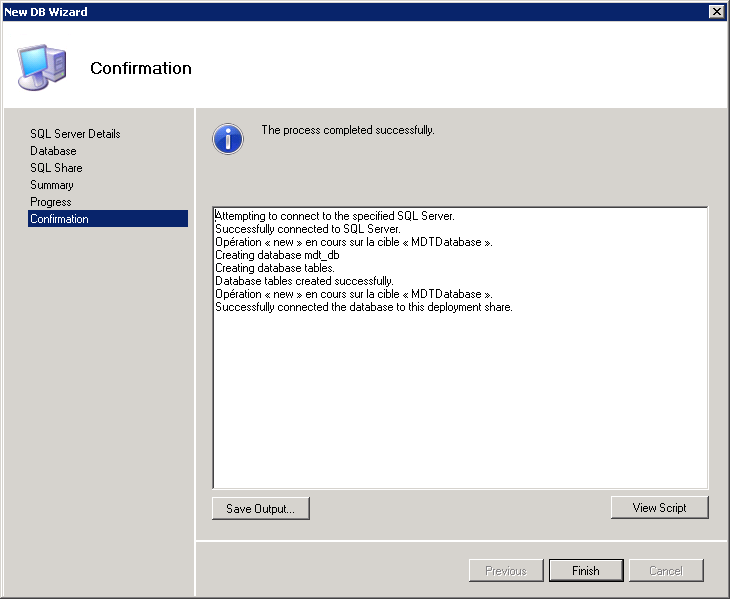Click the disabled Cancel button

[666, 571]
